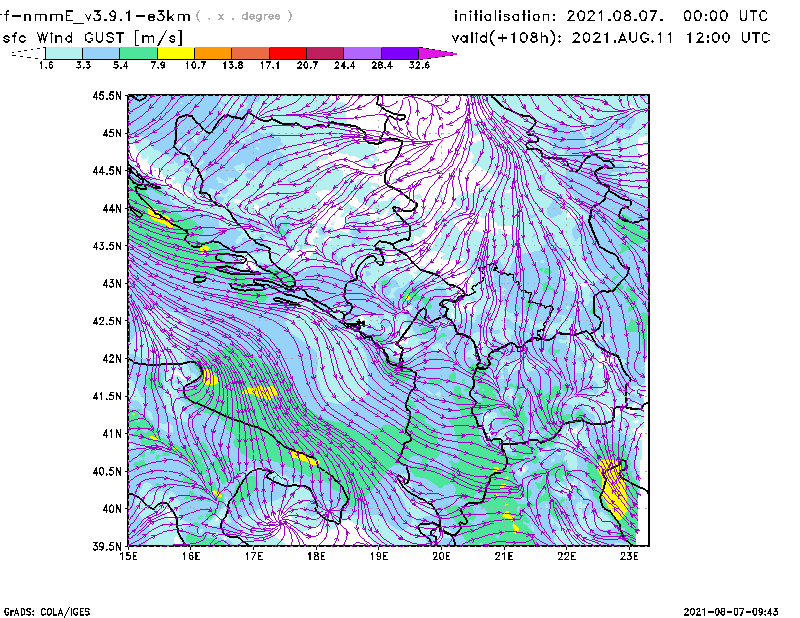Viewport: 800px width, 618px height.
Task: Click the crimson legend swatch (20.7–24.4)
Action: click(x=325, y=53)
